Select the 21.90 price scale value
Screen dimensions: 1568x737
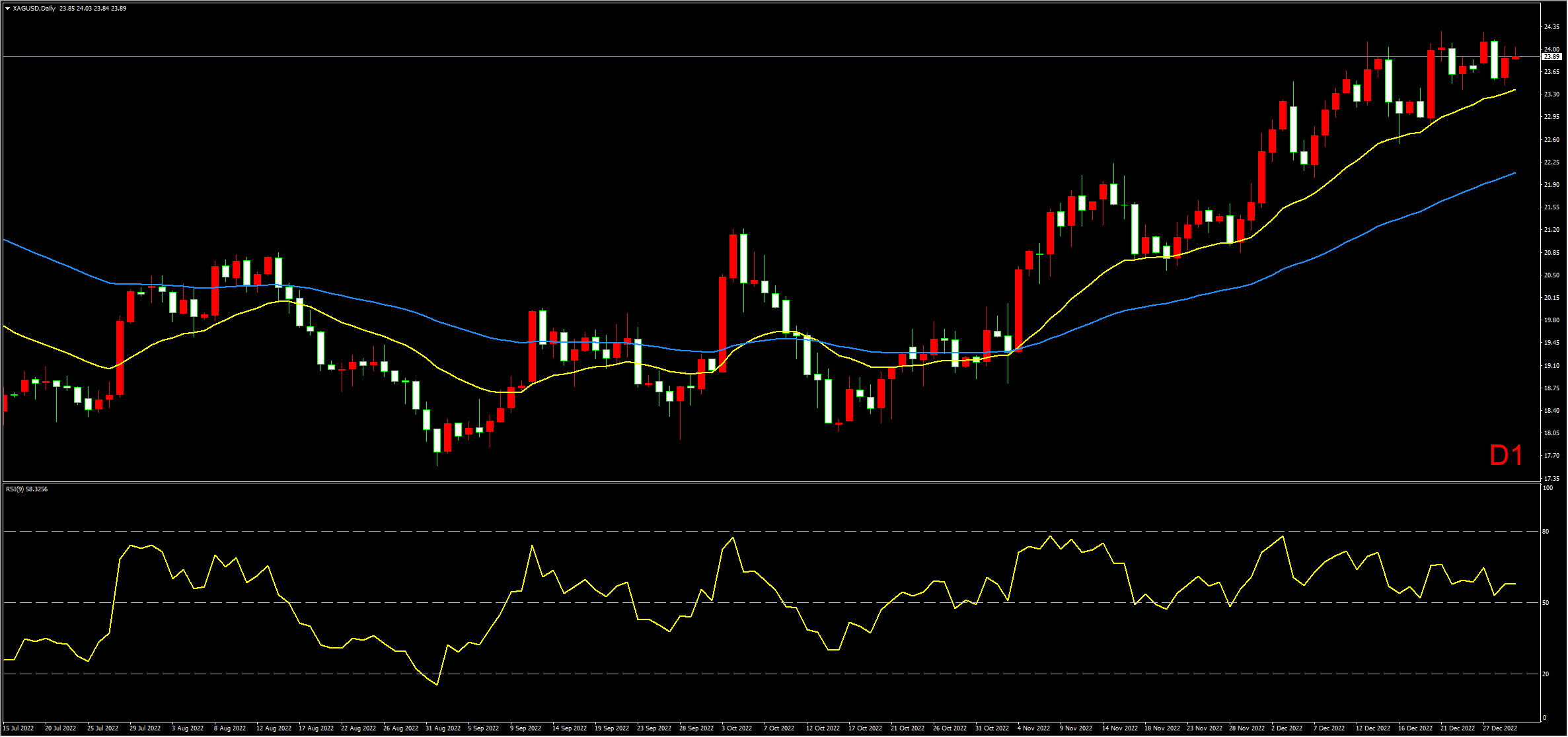1551,185
